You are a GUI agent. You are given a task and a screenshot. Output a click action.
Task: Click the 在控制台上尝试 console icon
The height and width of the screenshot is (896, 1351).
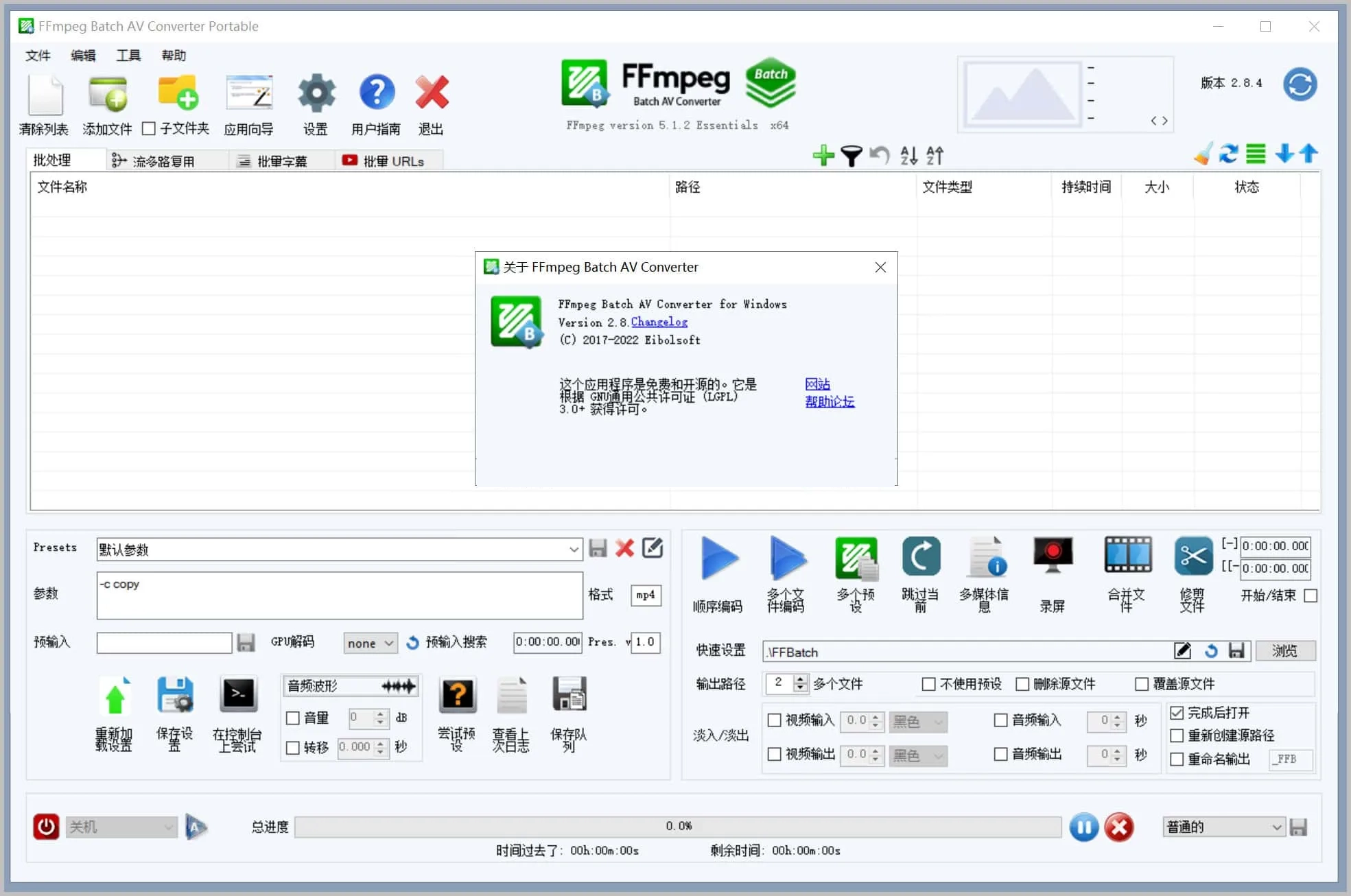[x=238, y=695]
